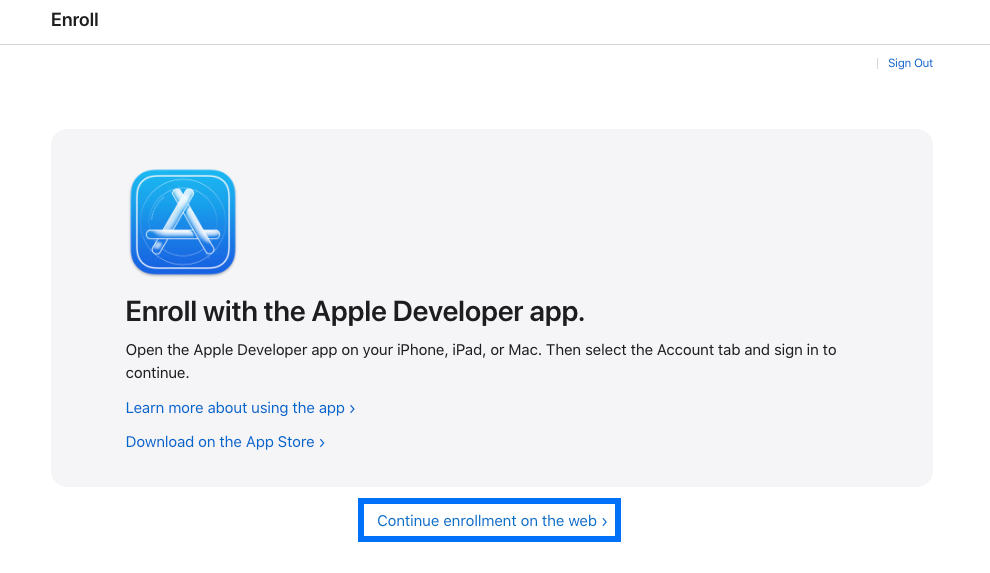Sign out of the account
Image resolution: width=990 pixels, height=573 pixels.
pos(910,63)
